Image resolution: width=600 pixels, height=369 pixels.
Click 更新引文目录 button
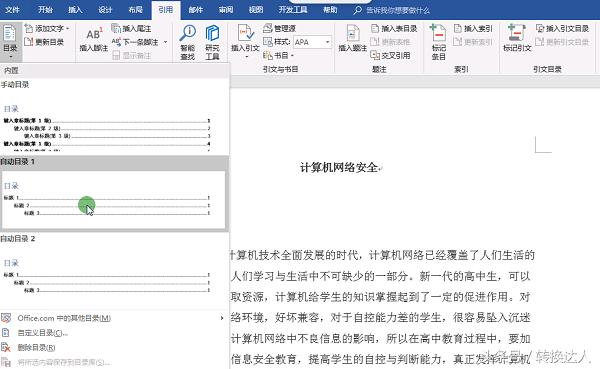[562, 42]
